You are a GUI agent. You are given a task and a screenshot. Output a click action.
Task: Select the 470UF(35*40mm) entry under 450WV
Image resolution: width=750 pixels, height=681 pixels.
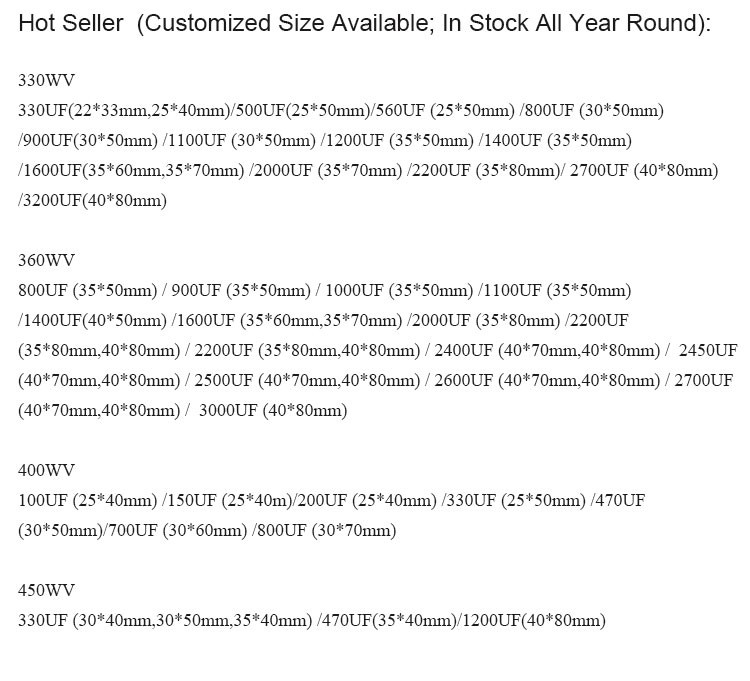390,621
